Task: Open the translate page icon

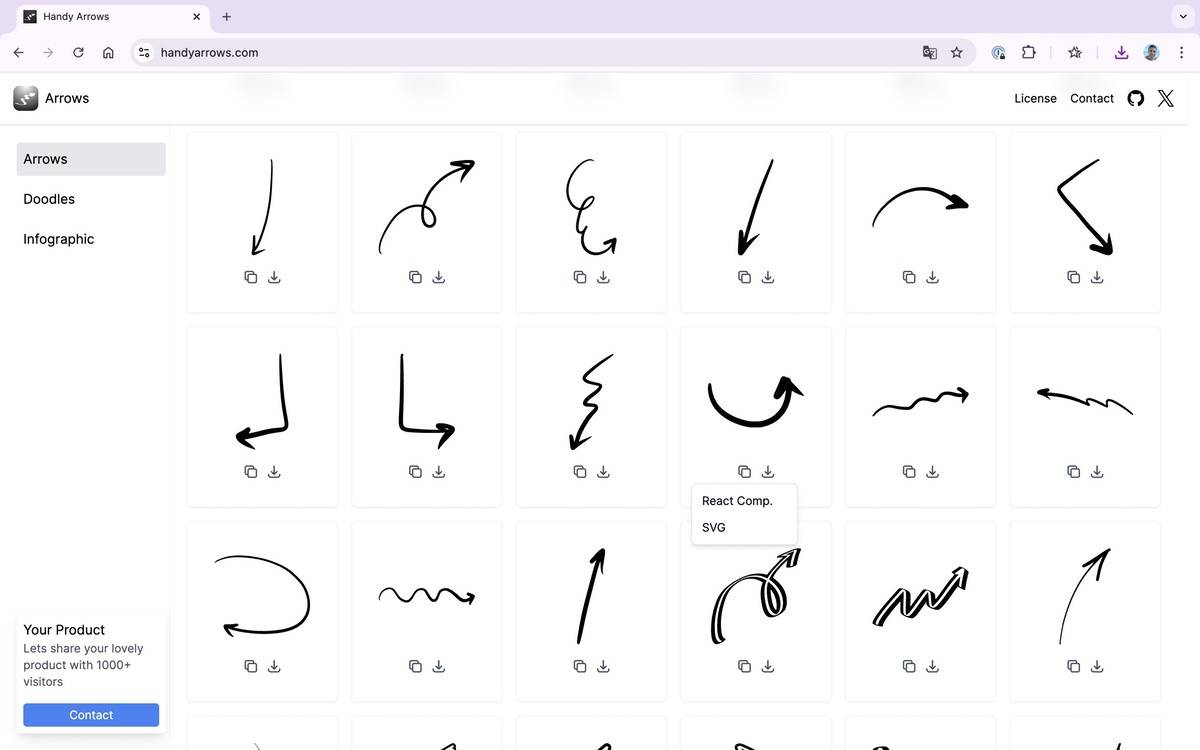Action: pyautogui.click(x=930, y=52)
